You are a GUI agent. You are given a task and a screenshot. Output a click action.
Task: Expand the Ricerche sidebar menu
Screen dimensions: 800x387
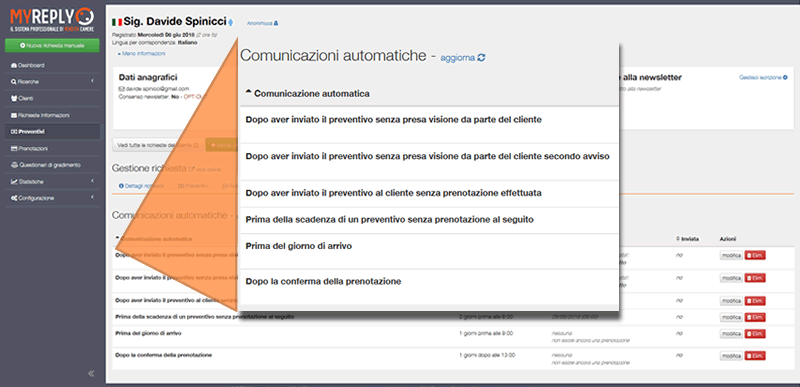[x=51, y=82]
